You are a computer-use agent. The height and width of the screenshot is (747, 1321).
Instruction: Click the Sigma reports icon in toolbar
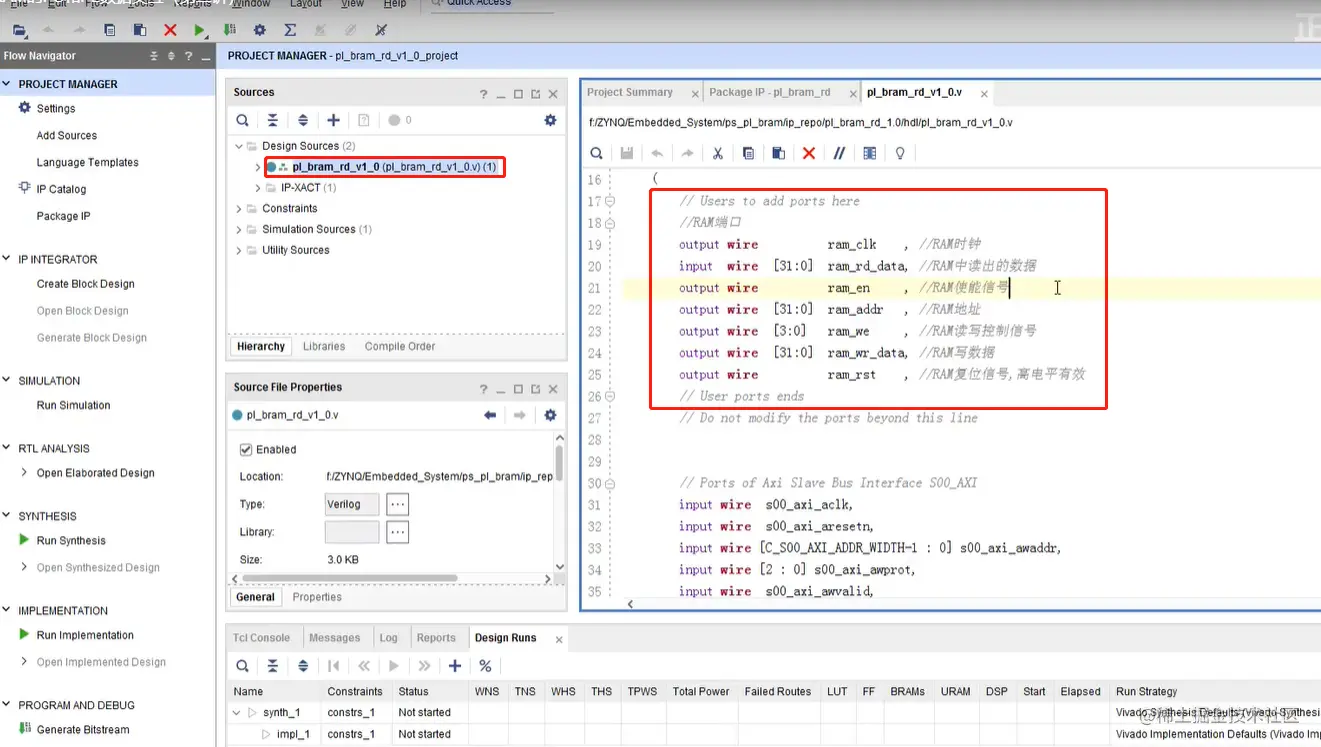[x=291, y=31]
